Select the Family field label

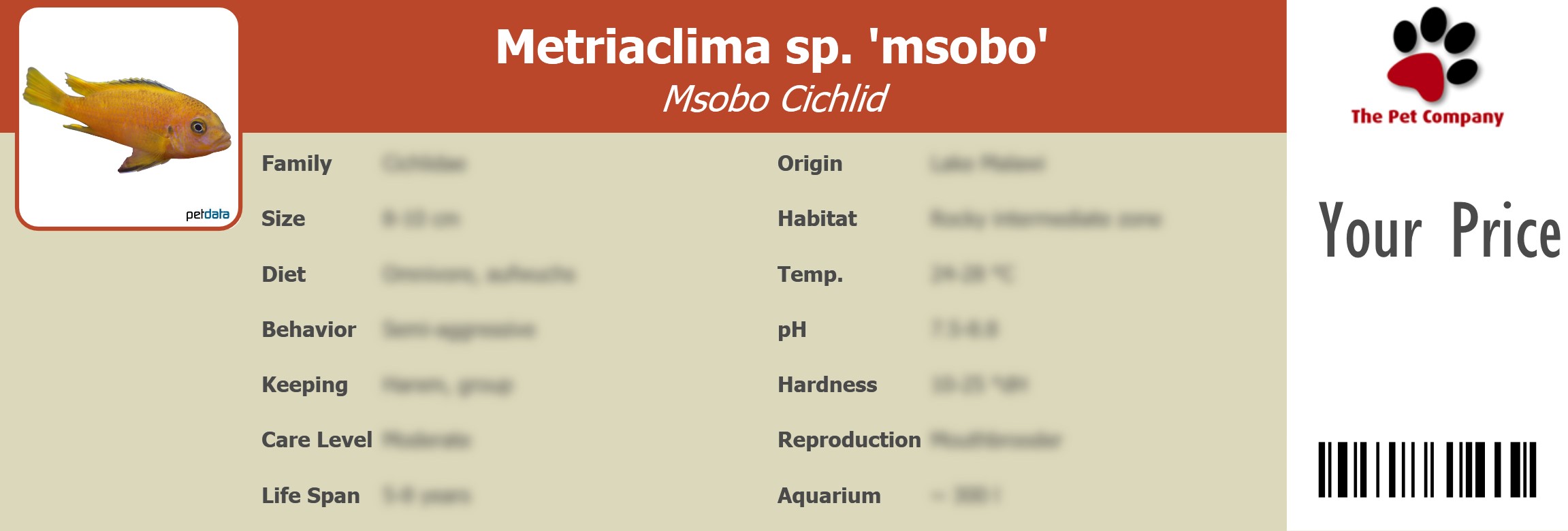[x=296, y=163]
